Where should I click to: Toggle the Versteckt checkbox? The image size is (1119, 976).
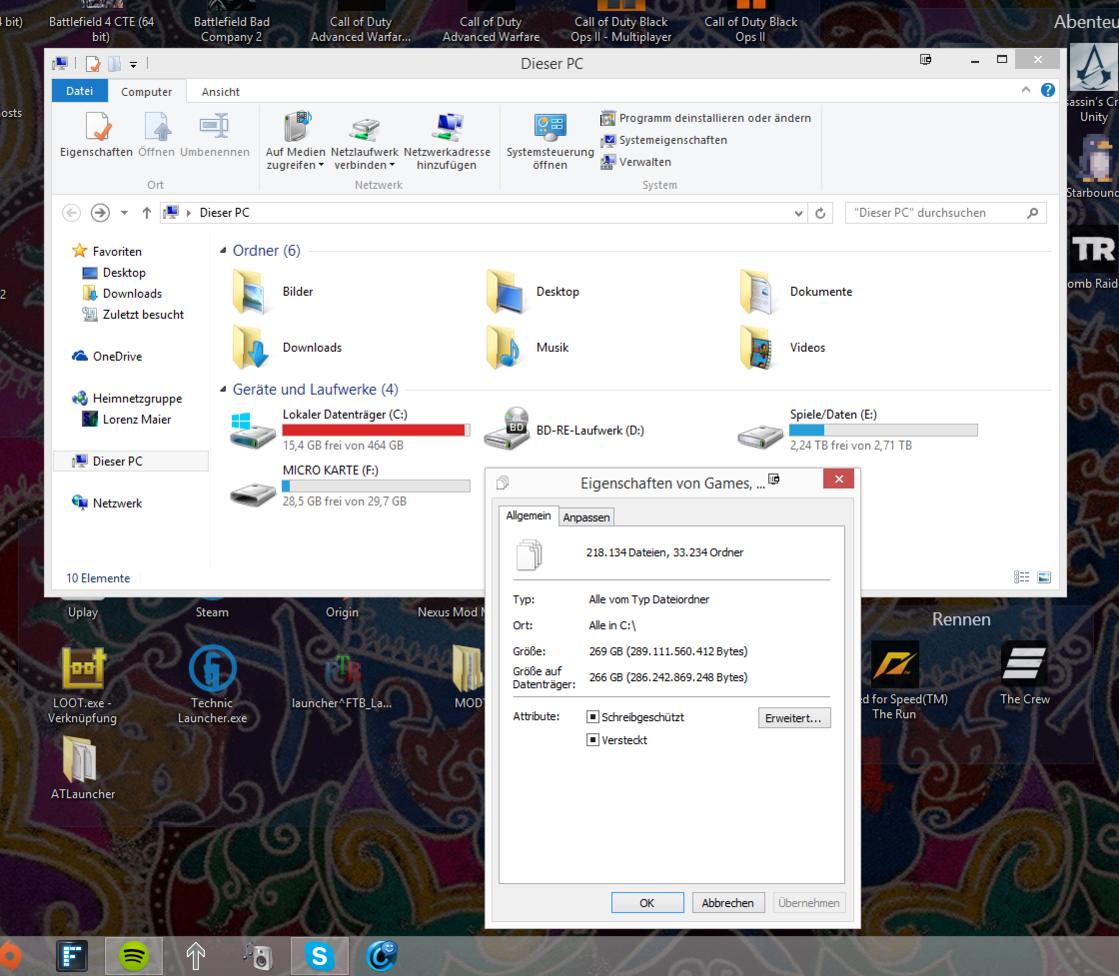coord(592,740)
